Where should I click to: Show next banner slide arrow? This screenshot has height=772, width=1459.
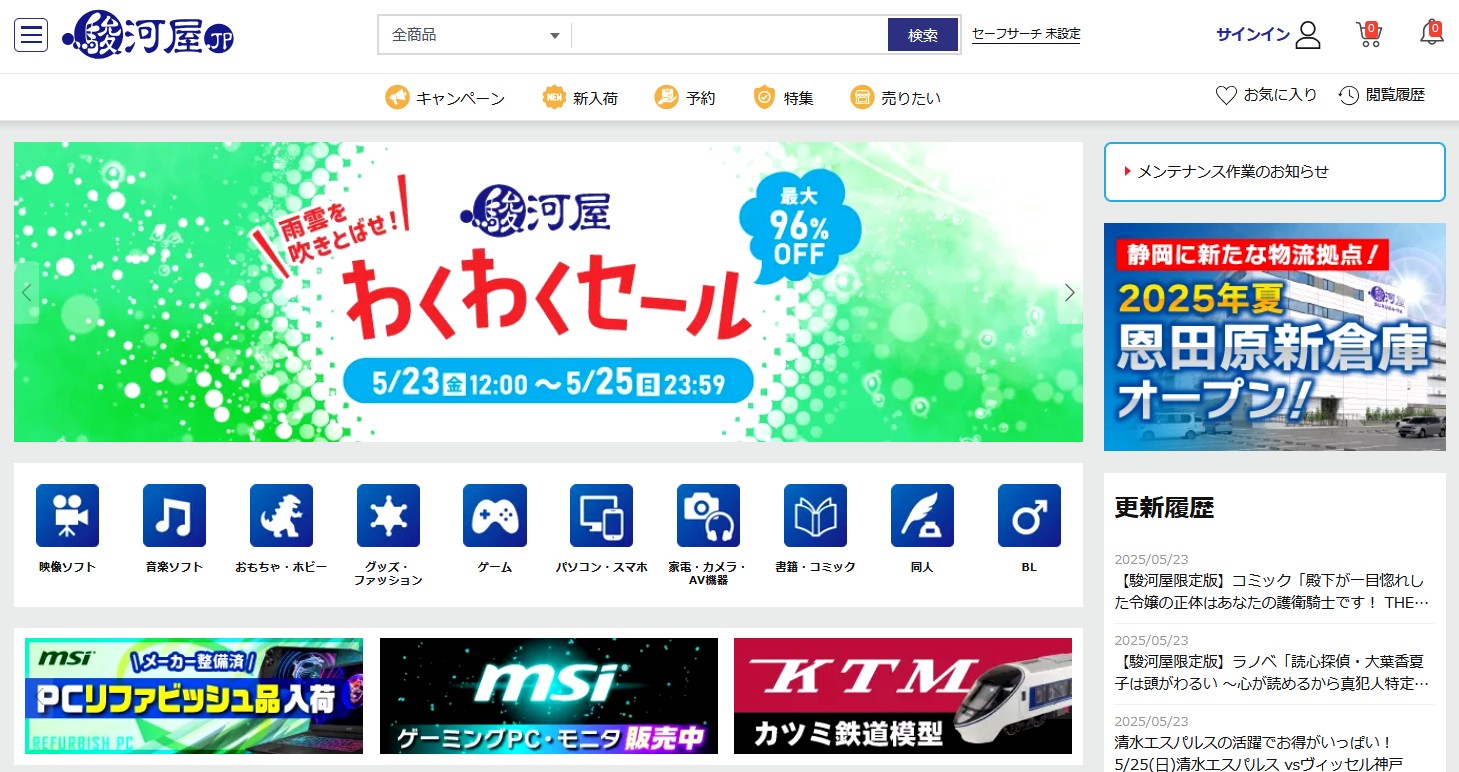click(x=1070, y=292)
